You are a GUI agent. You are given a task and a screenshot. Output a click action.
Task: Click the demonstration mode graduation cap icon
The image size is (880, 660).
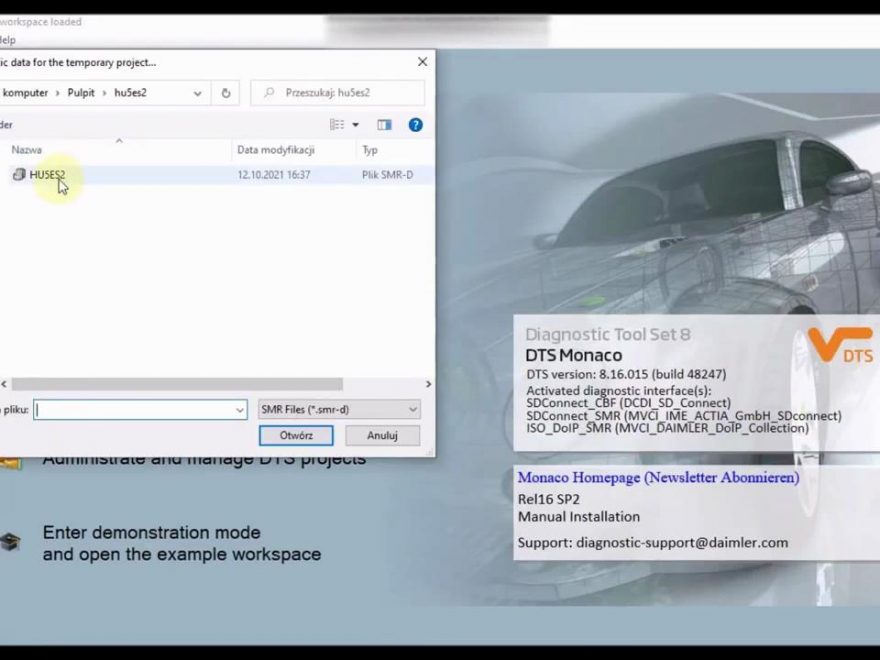pos(10,542)
